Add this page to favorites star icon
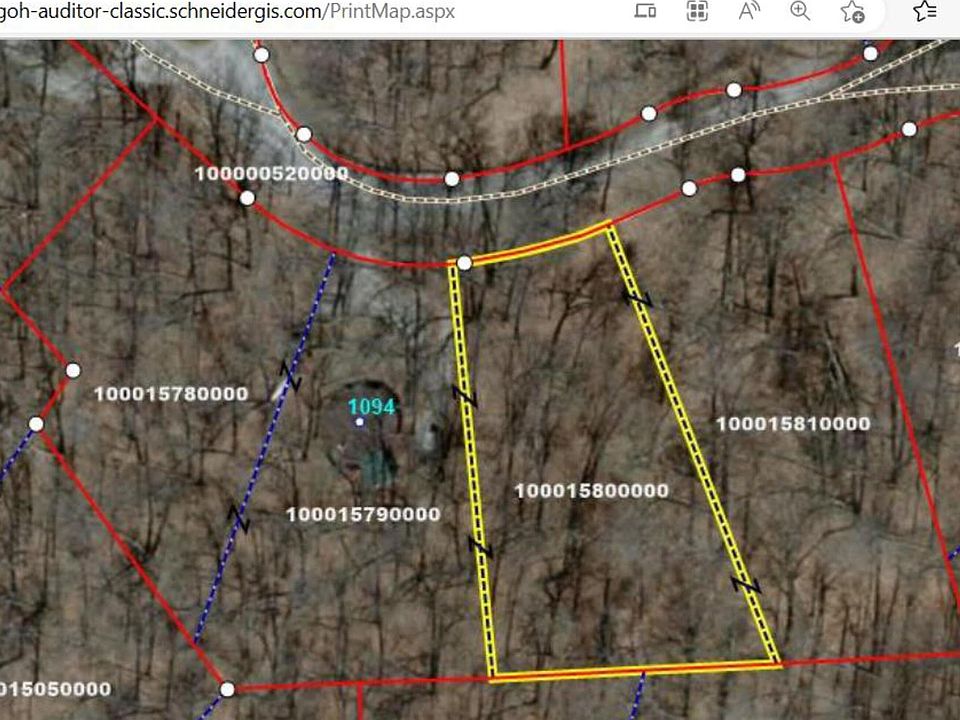The width and height of the screenshot is (960, 720). coord(852,11)
